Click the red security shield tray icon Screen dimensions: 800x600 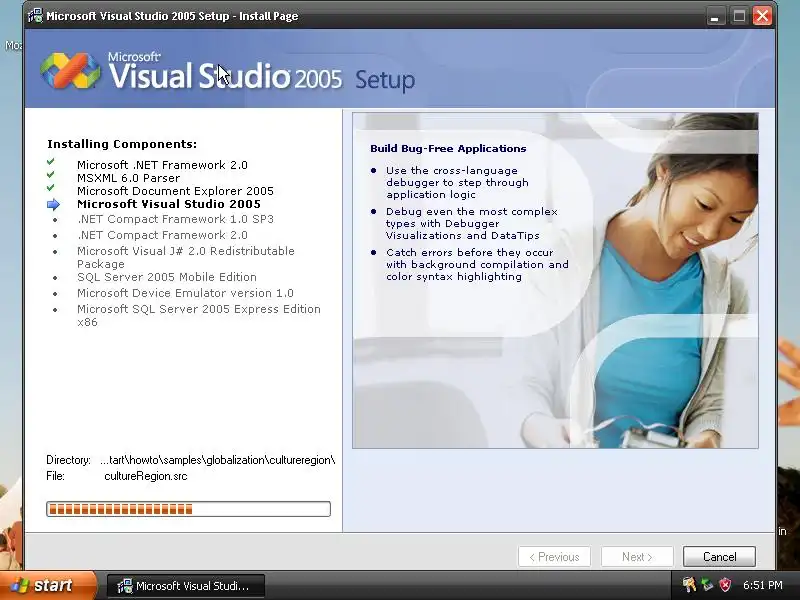pyautogui.click(x=725, y=585)
